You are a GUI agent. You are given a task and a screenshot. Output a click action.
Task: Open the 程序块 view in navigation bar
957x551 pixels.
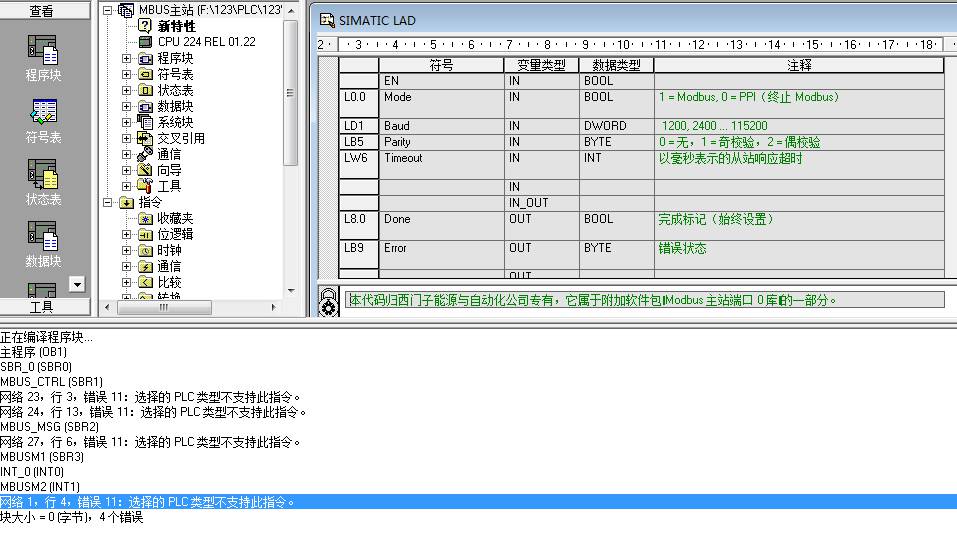coord(43,58)
